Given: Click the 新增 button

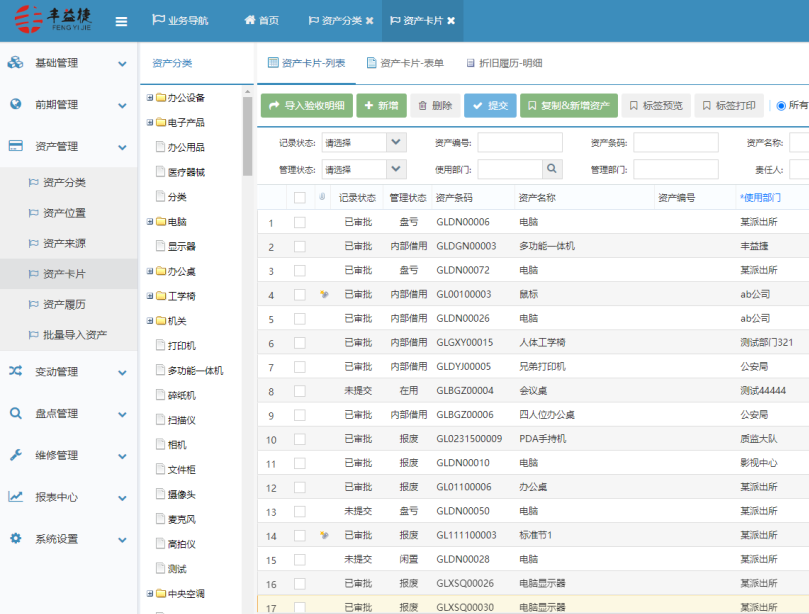Looking at the screenshot, I should [x=381, y=105].
